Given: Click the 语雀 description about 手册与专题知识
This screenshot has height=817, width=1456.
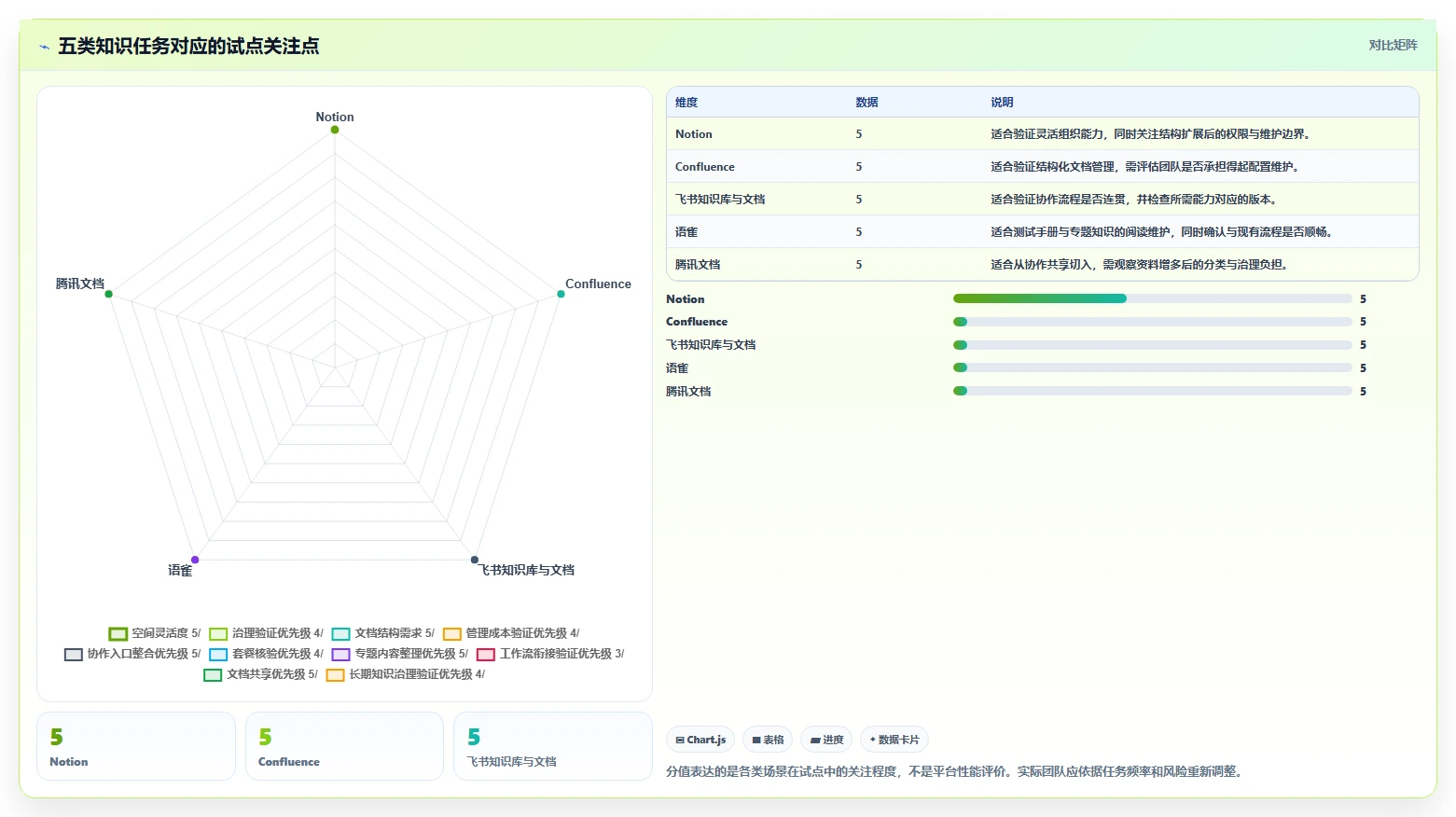Looking at the screenshot, I should click(x=1162, y=232).
